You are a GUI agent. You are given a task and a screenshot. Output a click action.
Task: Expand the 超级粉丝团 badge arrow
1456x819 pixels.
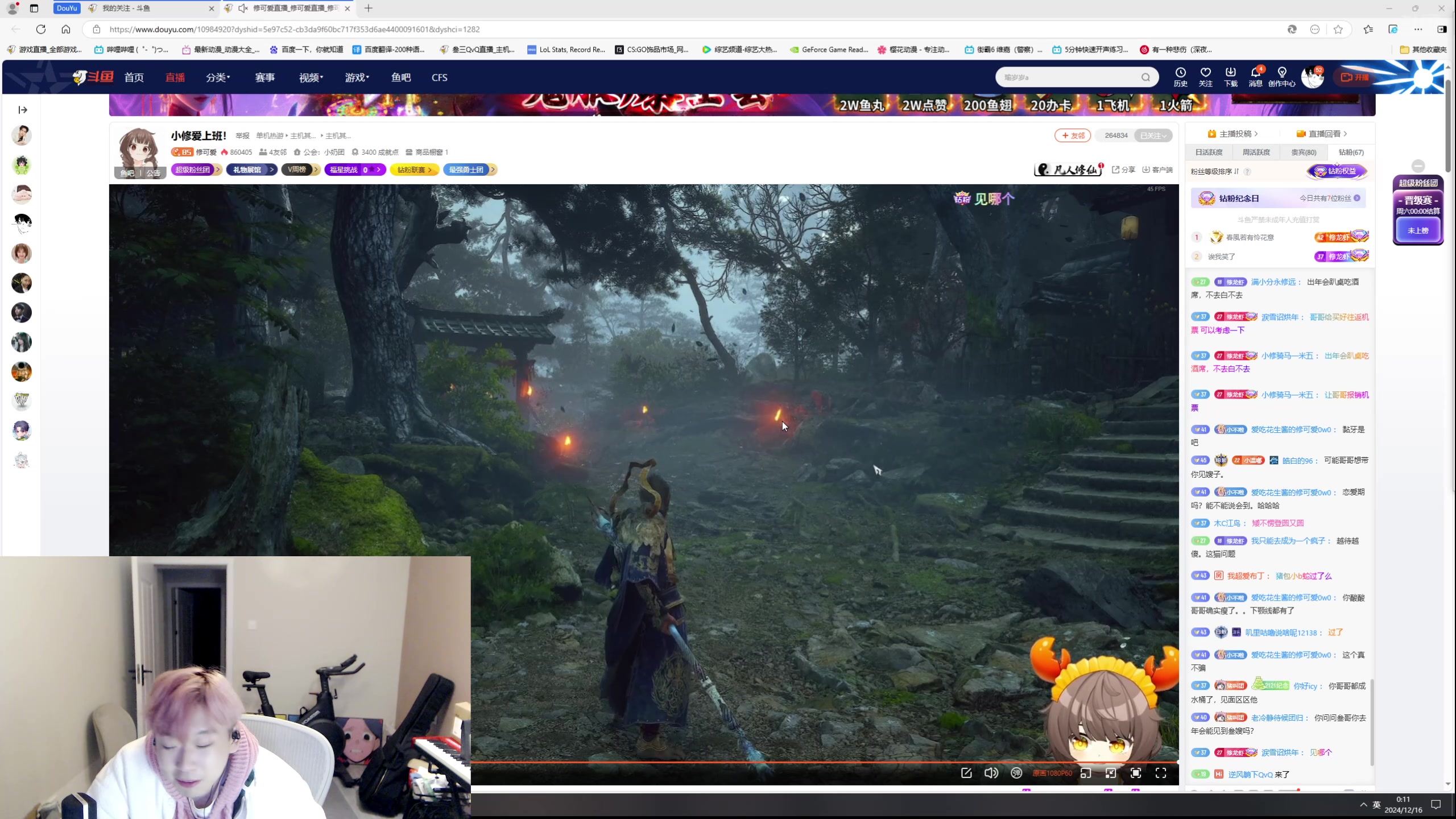pos(217,169)
